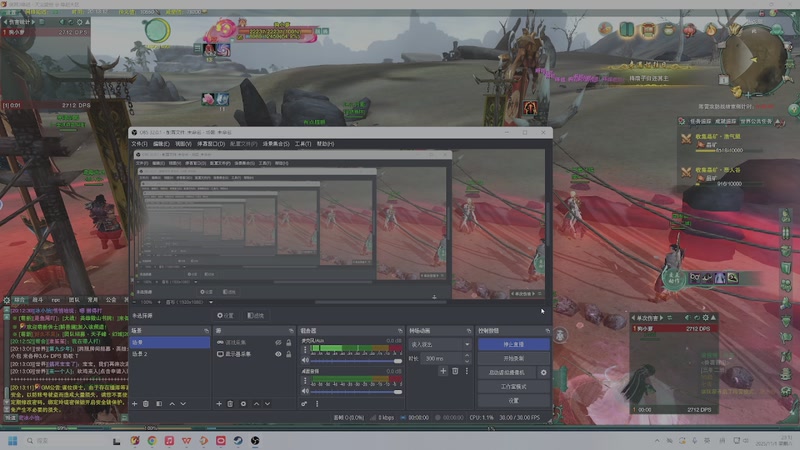Open the Docks menu in OBS

pyautogui.click(x=211, y=144)
